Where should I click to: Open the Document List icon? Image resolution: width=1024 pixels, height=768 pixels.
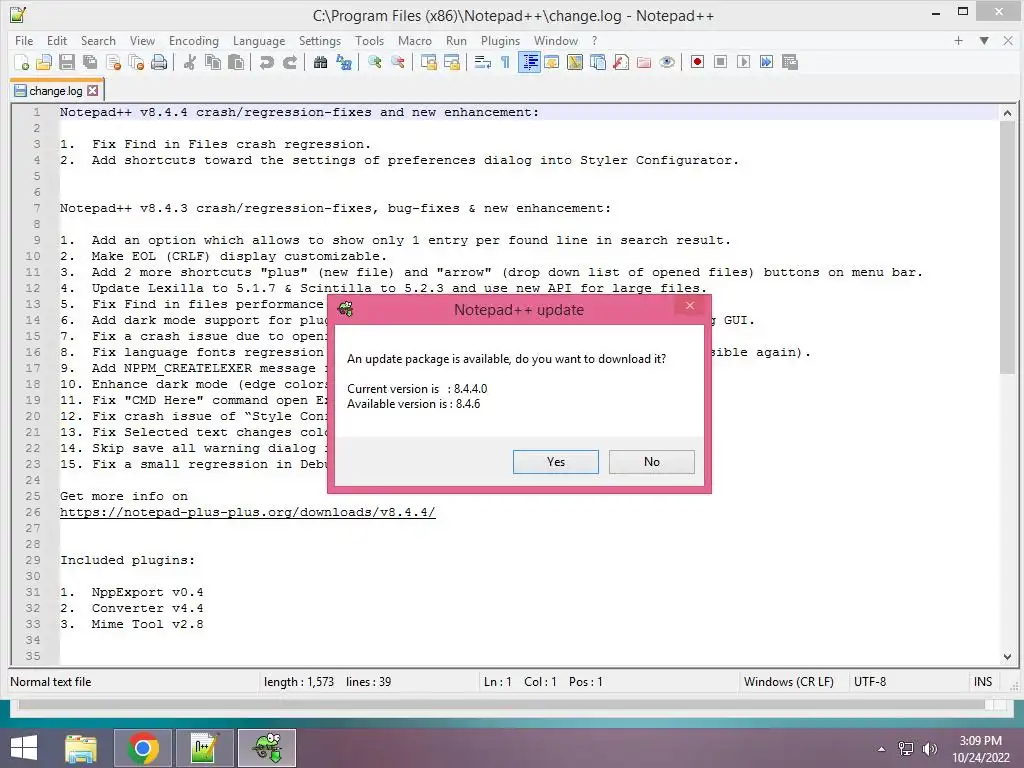tap(598, 62)
